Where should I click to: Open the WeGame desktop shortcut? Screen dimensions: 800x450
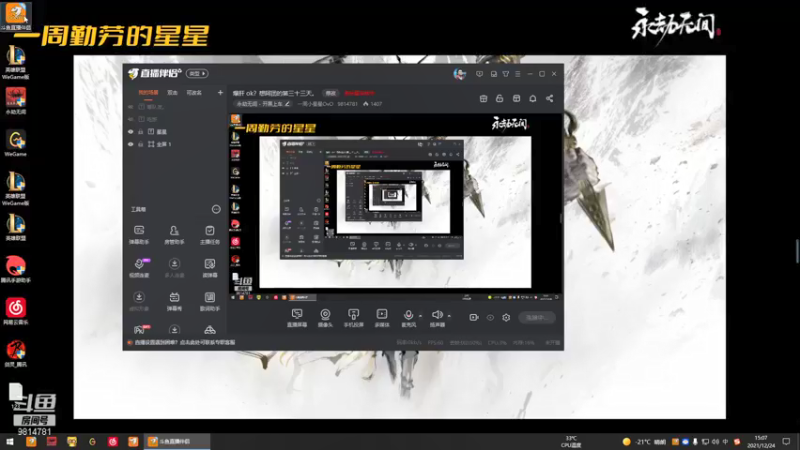[15, 143]
